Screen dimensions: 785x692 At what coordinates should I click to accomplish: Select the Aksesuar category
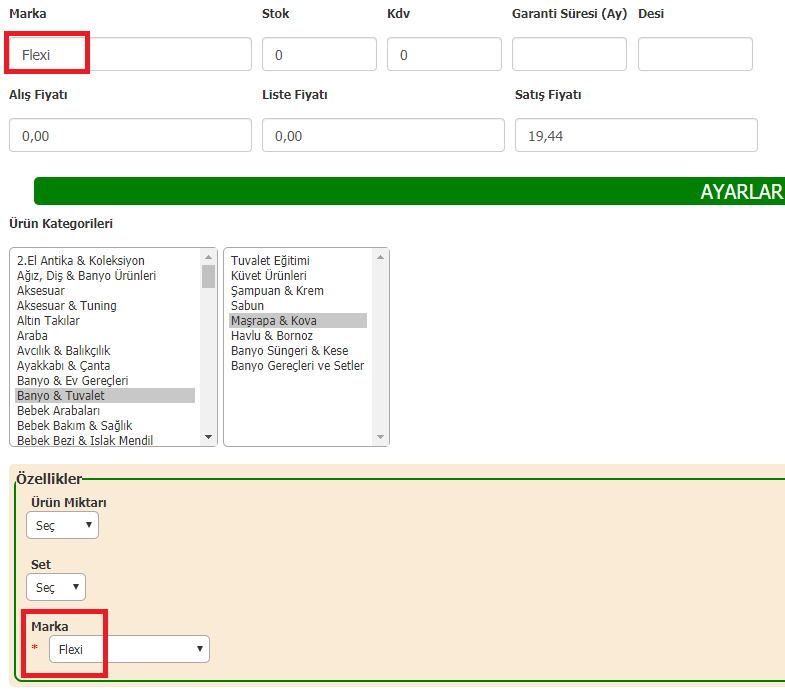(x=105, y=290)
